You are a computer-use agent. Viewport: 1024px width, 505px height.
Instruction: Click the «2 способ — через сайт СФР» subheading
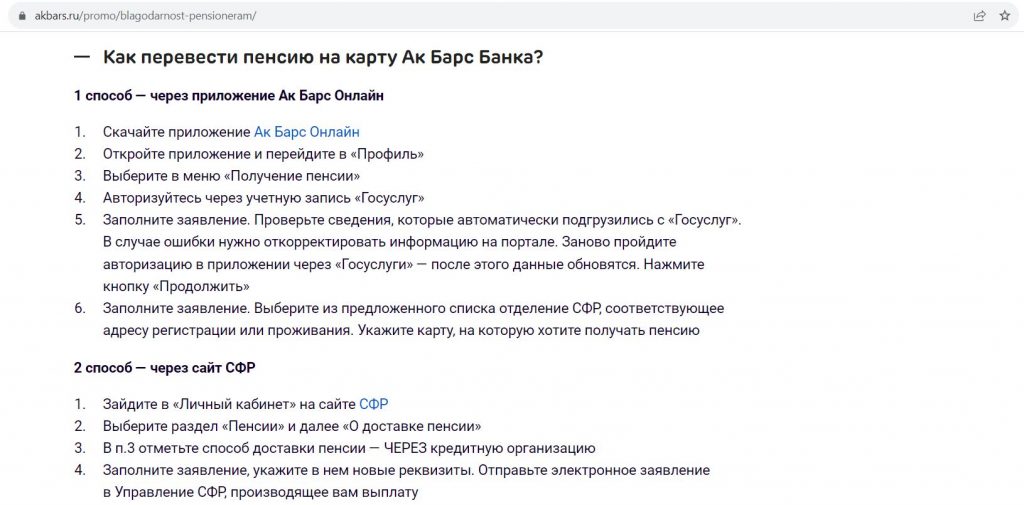tap(165, 368)
